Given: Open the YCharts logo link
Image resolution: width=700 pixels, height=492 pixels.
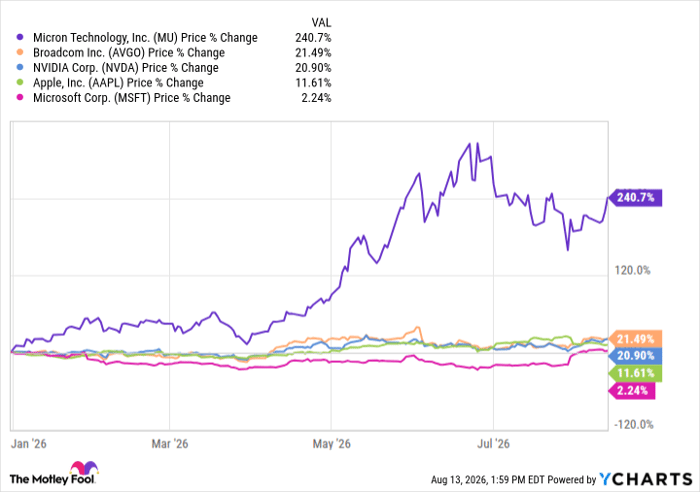Looking at the screenshot, I should click(646, 479).
